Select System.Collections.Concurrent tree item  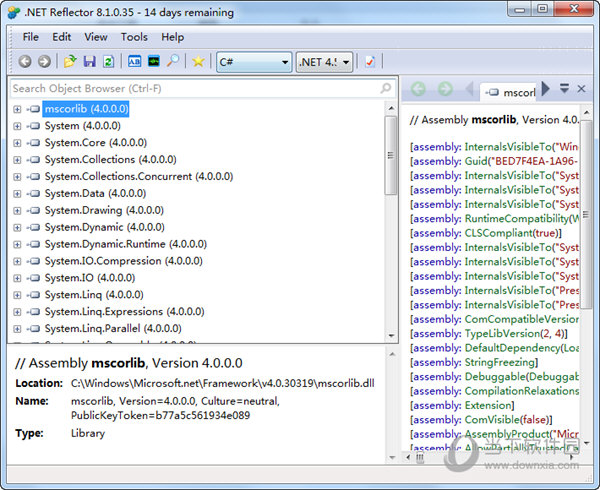(x=139, y=176)
